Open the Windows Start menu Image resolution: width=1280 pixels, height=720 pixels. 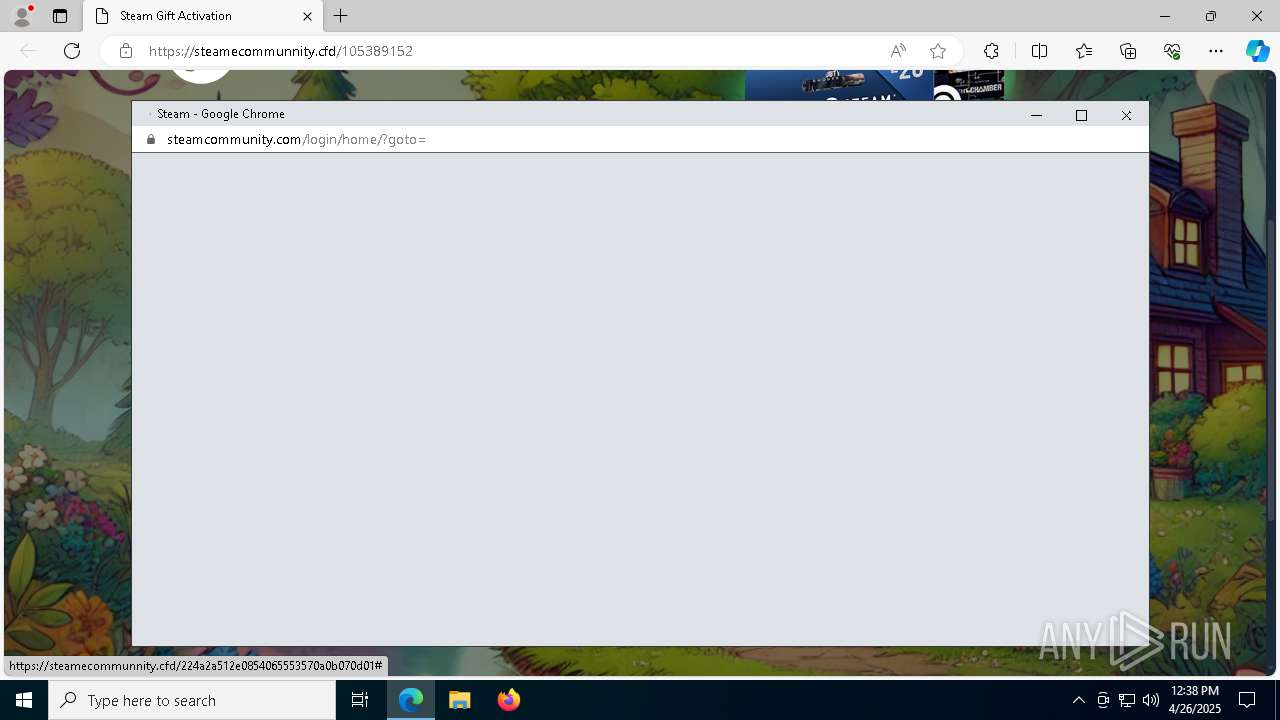pyautogui.click(x=24, y=700)
